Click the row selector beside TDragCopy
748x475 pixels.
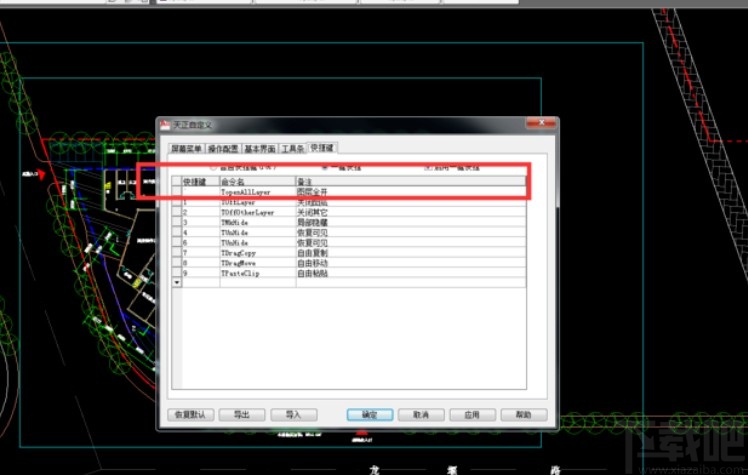[177, 253]
